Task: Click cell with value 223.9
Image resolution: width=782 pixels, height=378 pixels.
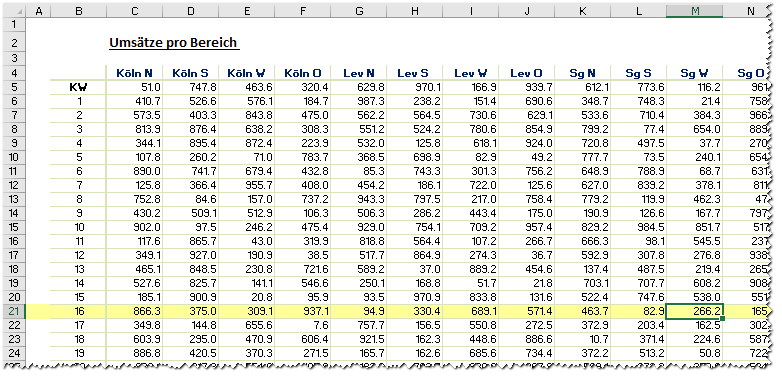Action: coord(302,144)
